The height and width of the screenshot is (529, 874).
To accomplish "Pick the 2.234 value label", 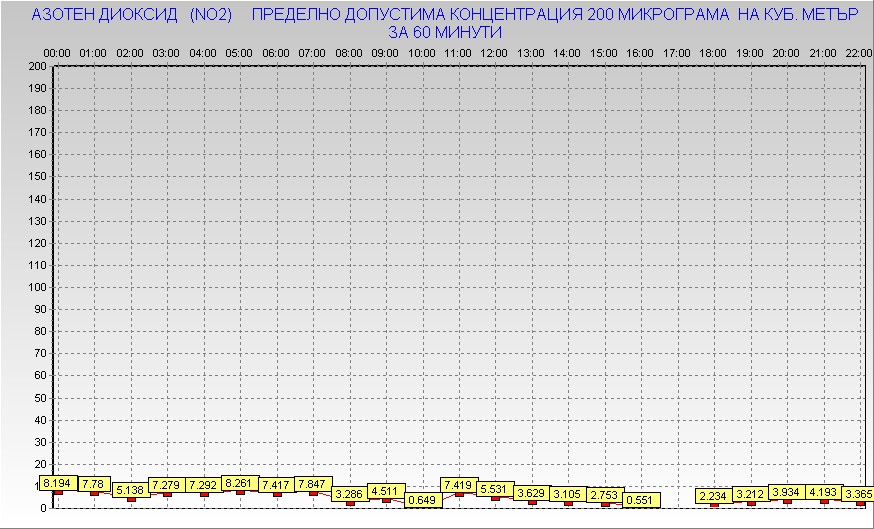I will tap(714, 496).
